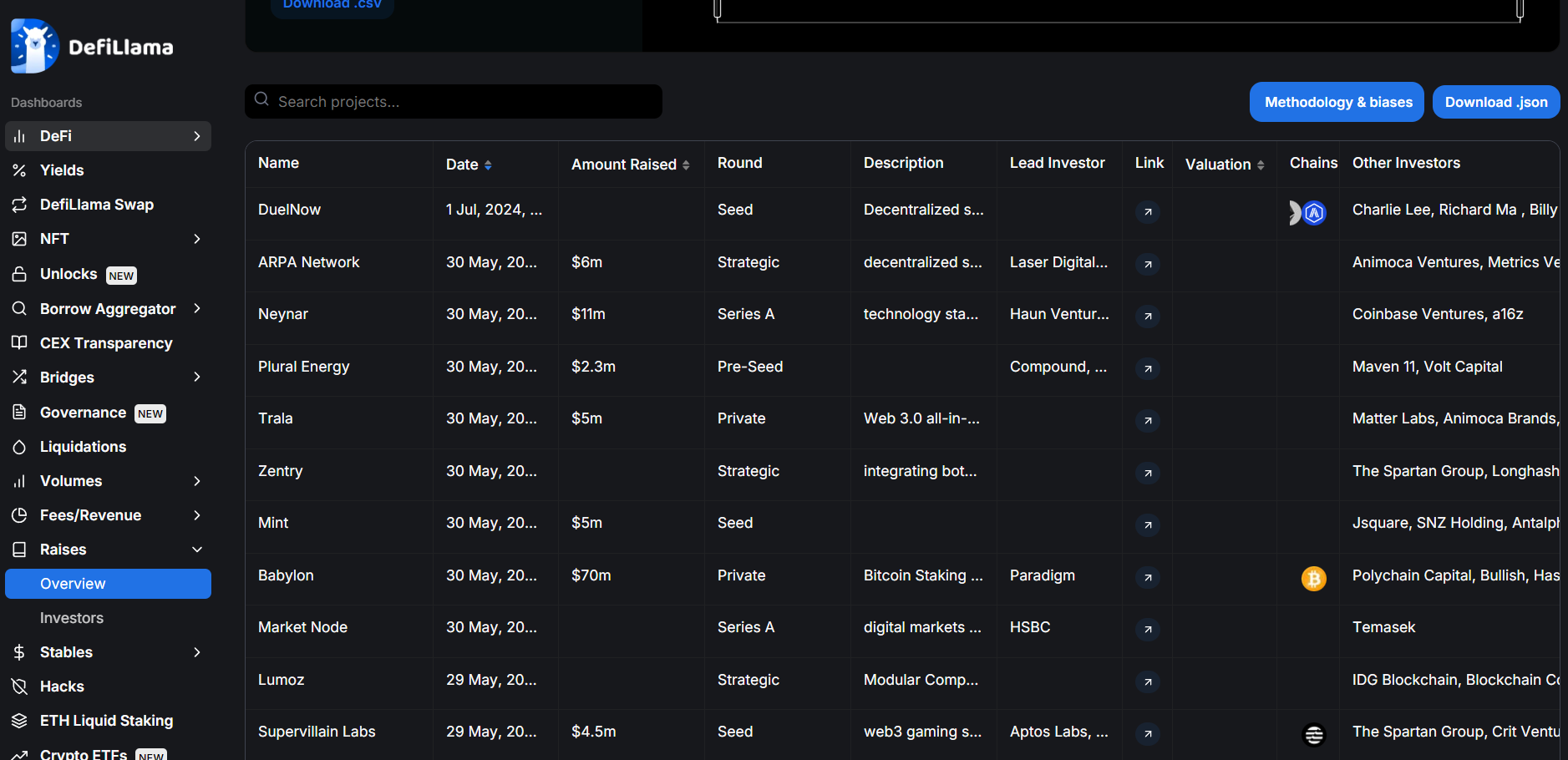Click the Mint row link arrow
This screenshot has width=1568, height=760.
point(1148,525)
